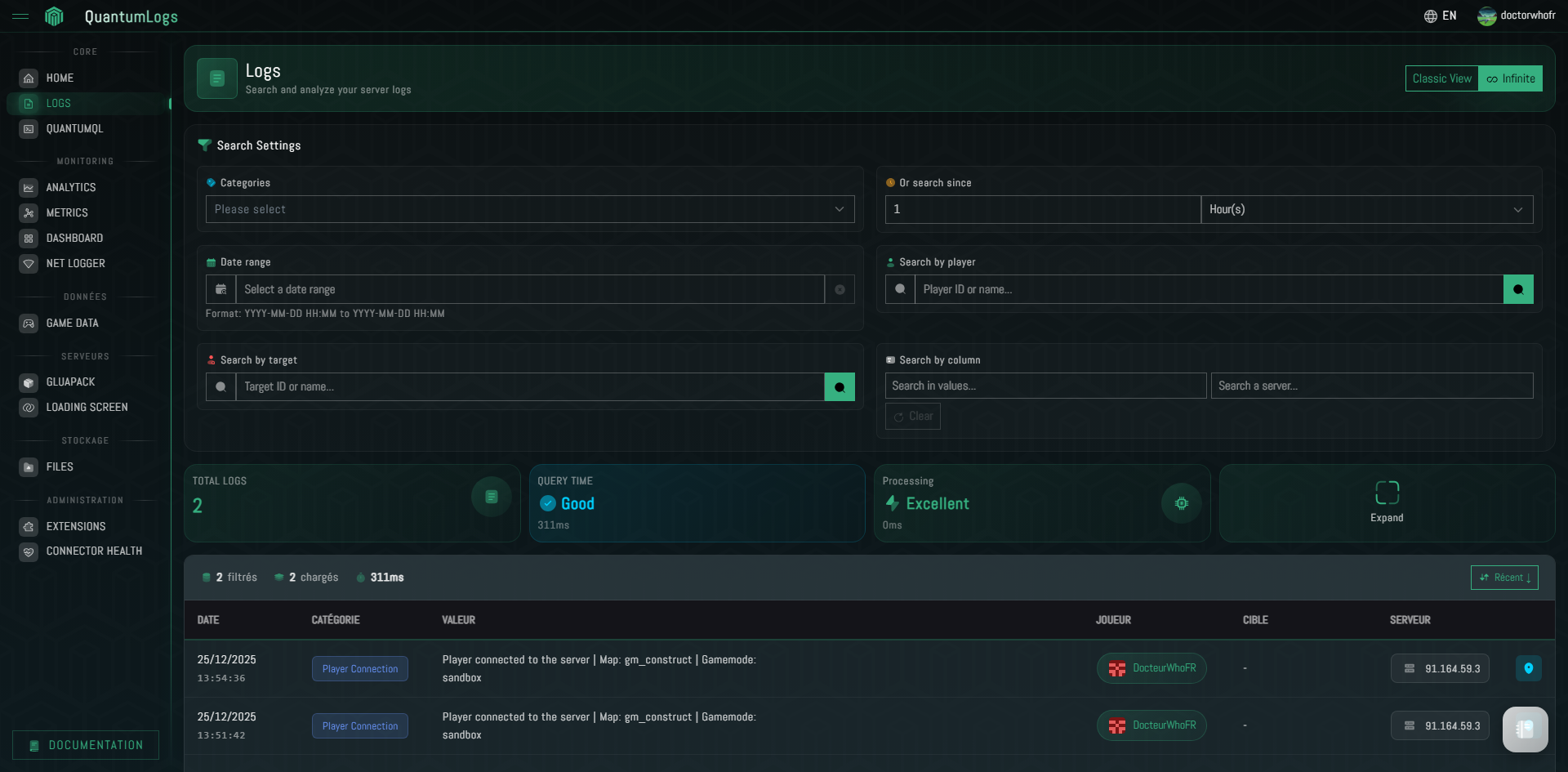
Task: Click the Player ID or name field
Action: pos(1209,289)
